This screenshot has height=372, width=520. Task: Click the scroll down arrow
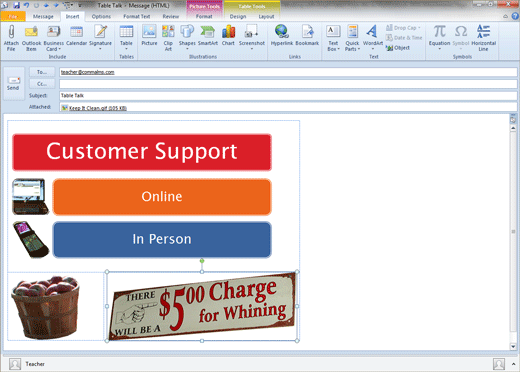click(513, 347)
